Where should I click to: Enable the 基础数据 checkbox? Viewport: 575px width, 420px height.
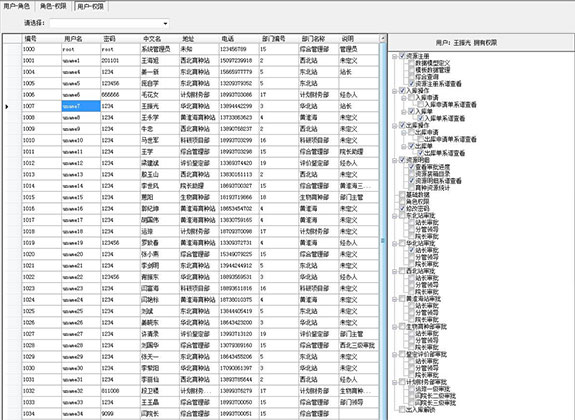click(x=402, y=194)
